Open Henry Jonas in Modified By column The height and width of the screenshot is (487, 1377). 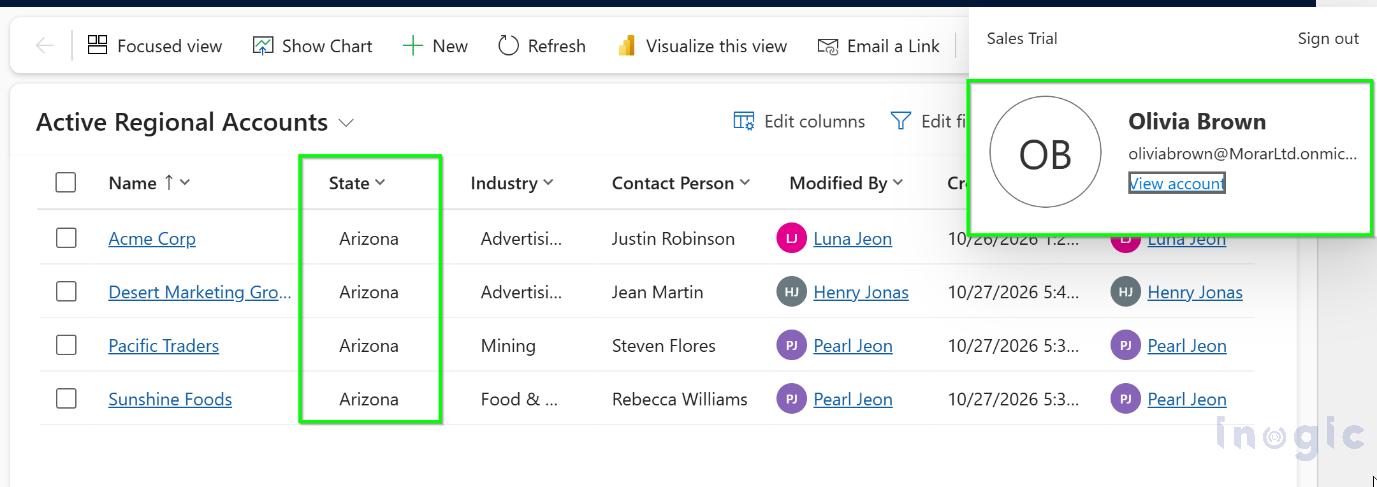click(x=861, y=292)
